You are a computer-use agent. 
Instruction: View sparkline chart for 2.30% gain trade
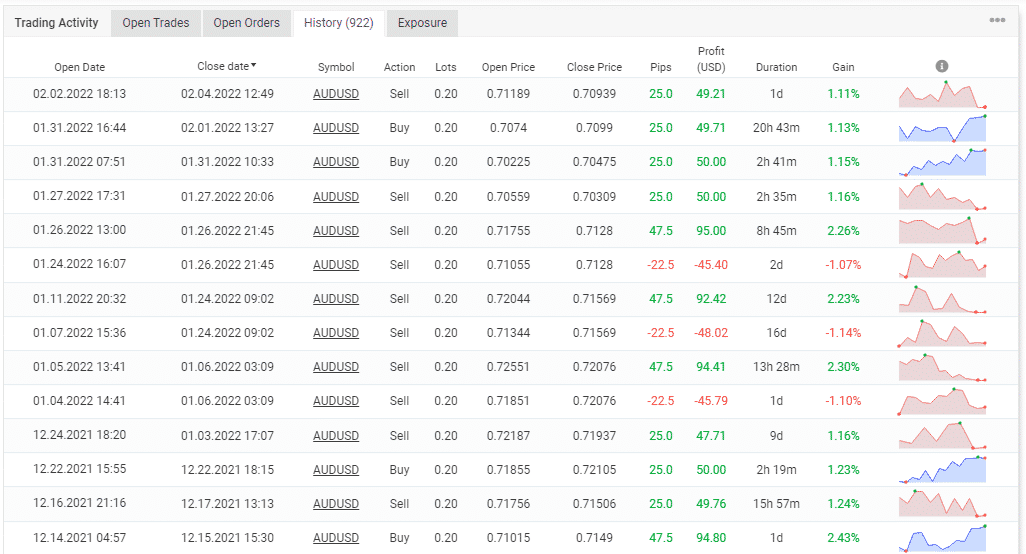[942, 367]
